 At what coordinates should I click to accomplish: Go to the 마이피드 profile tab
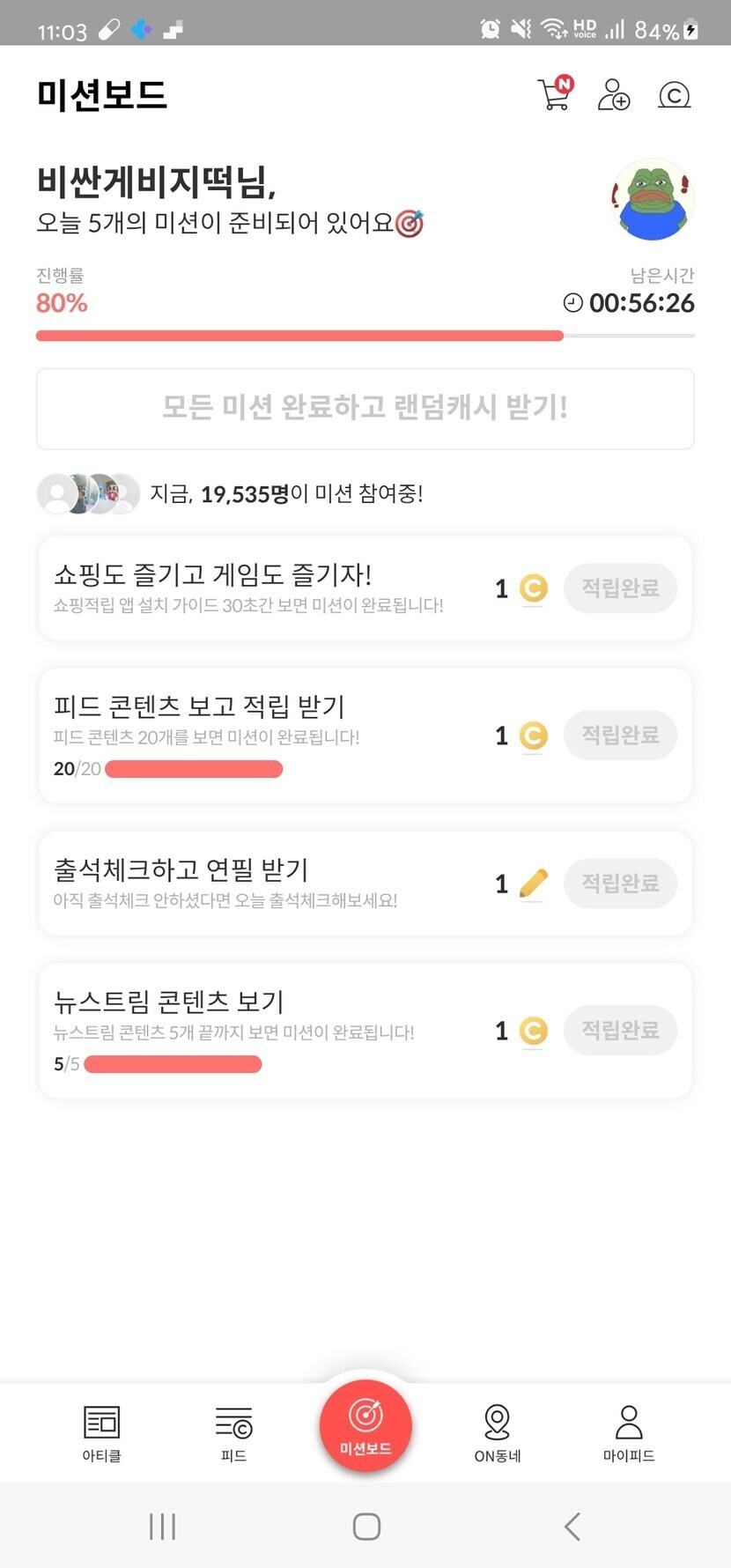629,1433
